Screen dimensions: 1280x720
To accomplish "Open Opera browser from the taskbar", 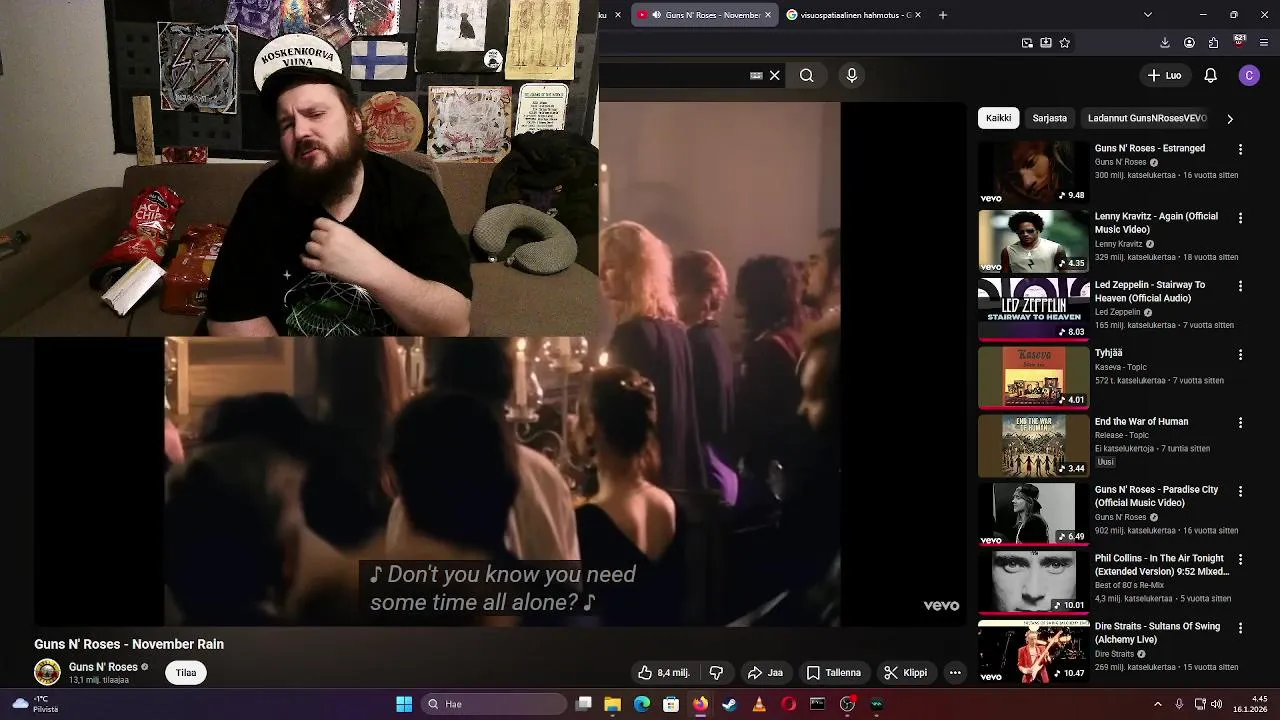I will [x=788, y=704].
